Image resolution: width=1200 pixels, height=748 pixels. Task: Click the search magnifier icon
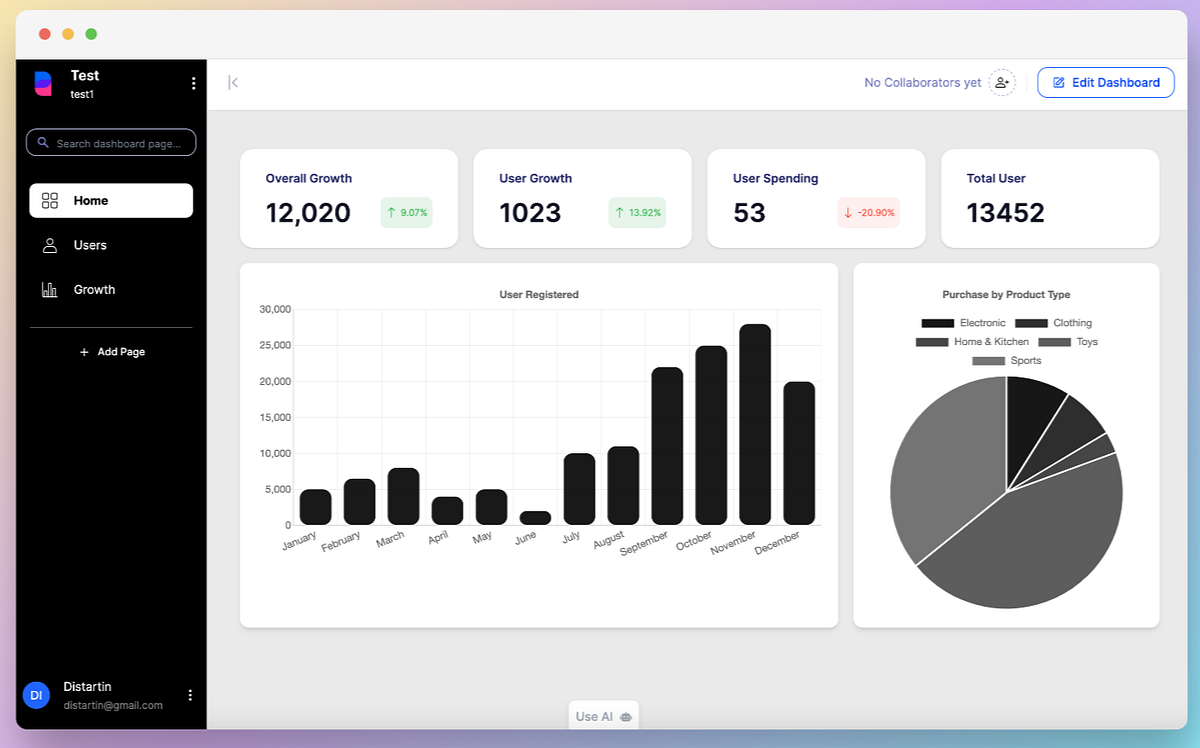click(x=42, y=142)
